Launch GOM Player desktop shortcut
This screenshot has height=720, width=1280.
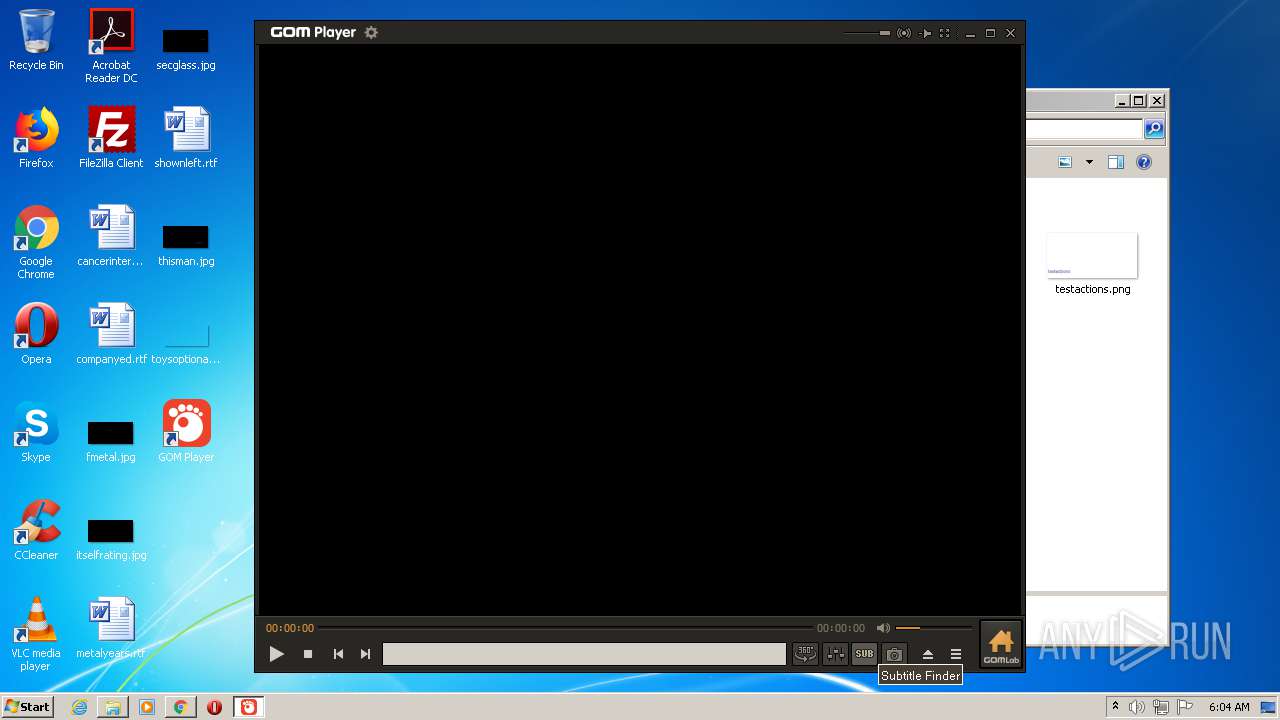186,433
